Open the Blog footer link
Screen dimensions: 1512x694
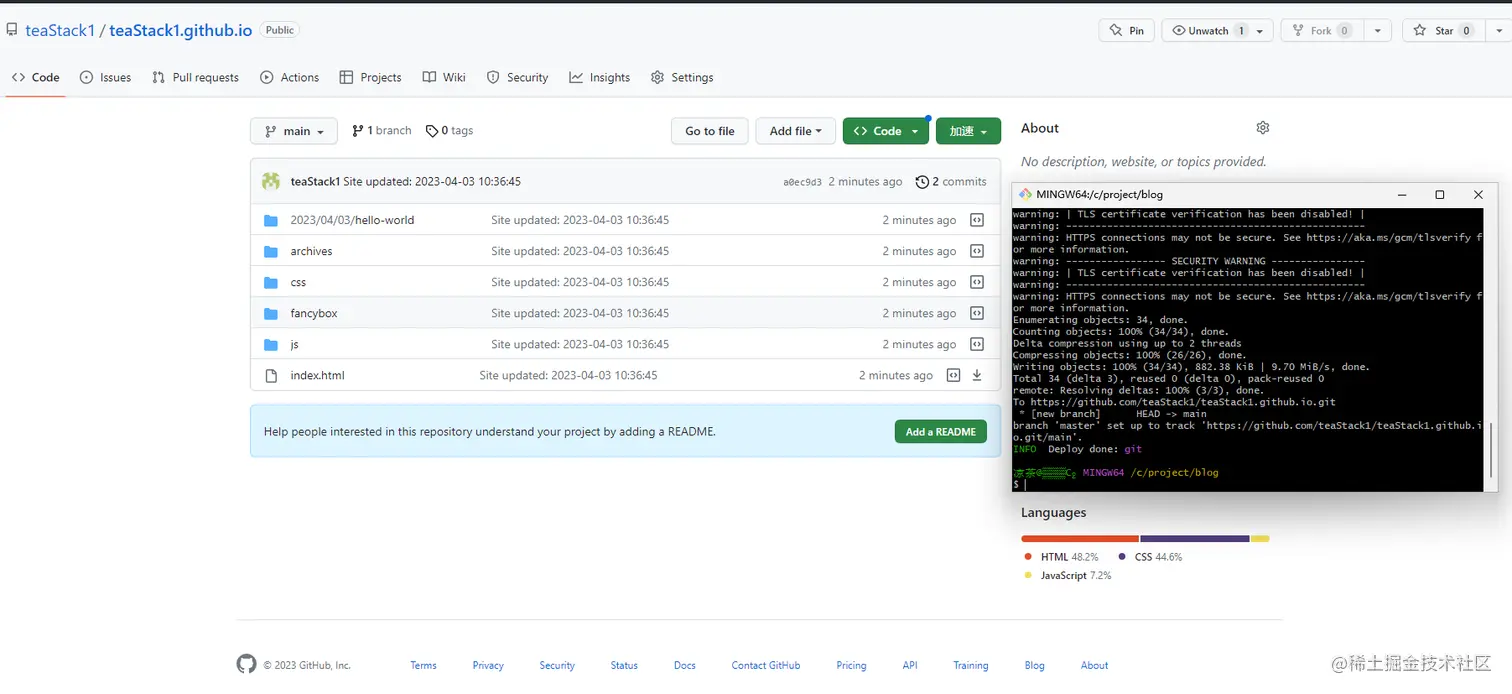[1034, 665]
